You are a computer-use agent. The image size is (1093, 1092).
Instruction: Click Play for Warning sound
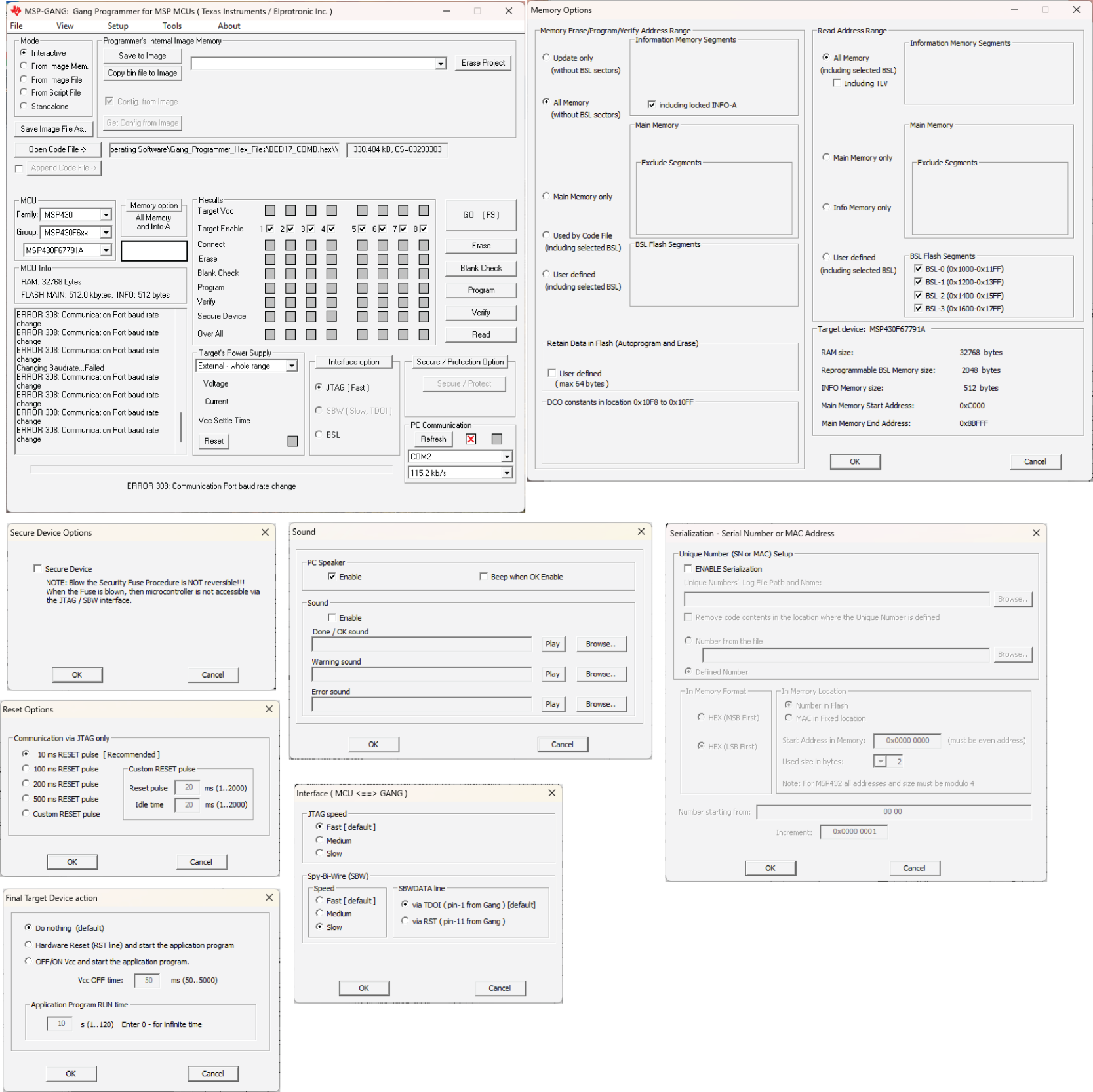coord(553,674)
